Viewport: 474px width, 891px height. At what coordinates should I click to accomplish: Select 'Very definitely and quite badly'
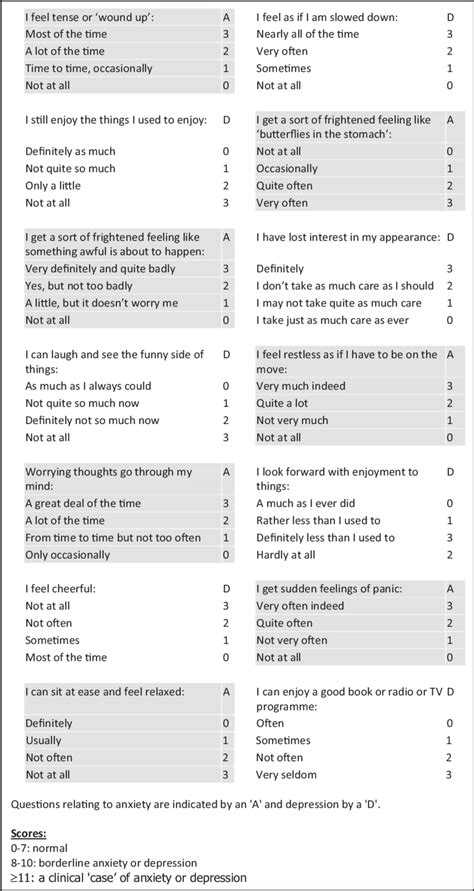(100, 269)
